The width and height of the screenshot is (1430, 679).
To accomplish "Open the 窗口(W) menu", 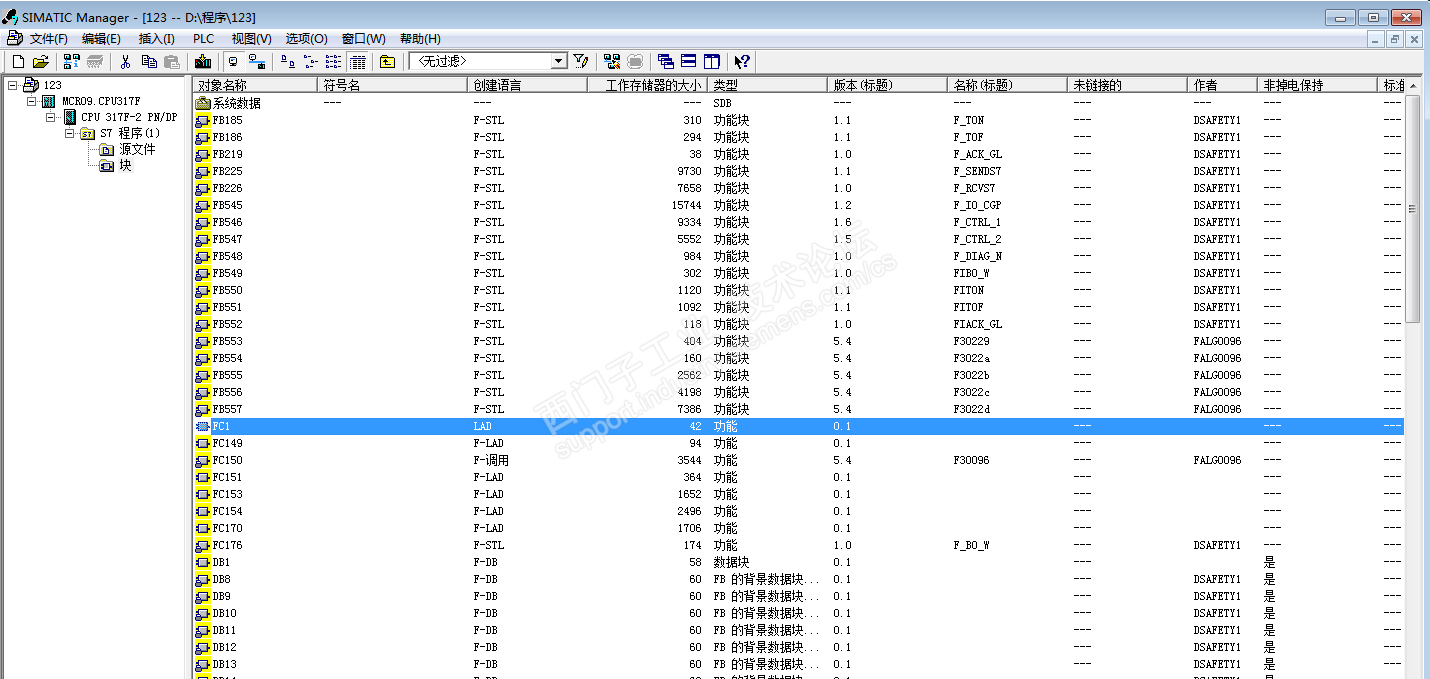I will [x=363, y=38].
